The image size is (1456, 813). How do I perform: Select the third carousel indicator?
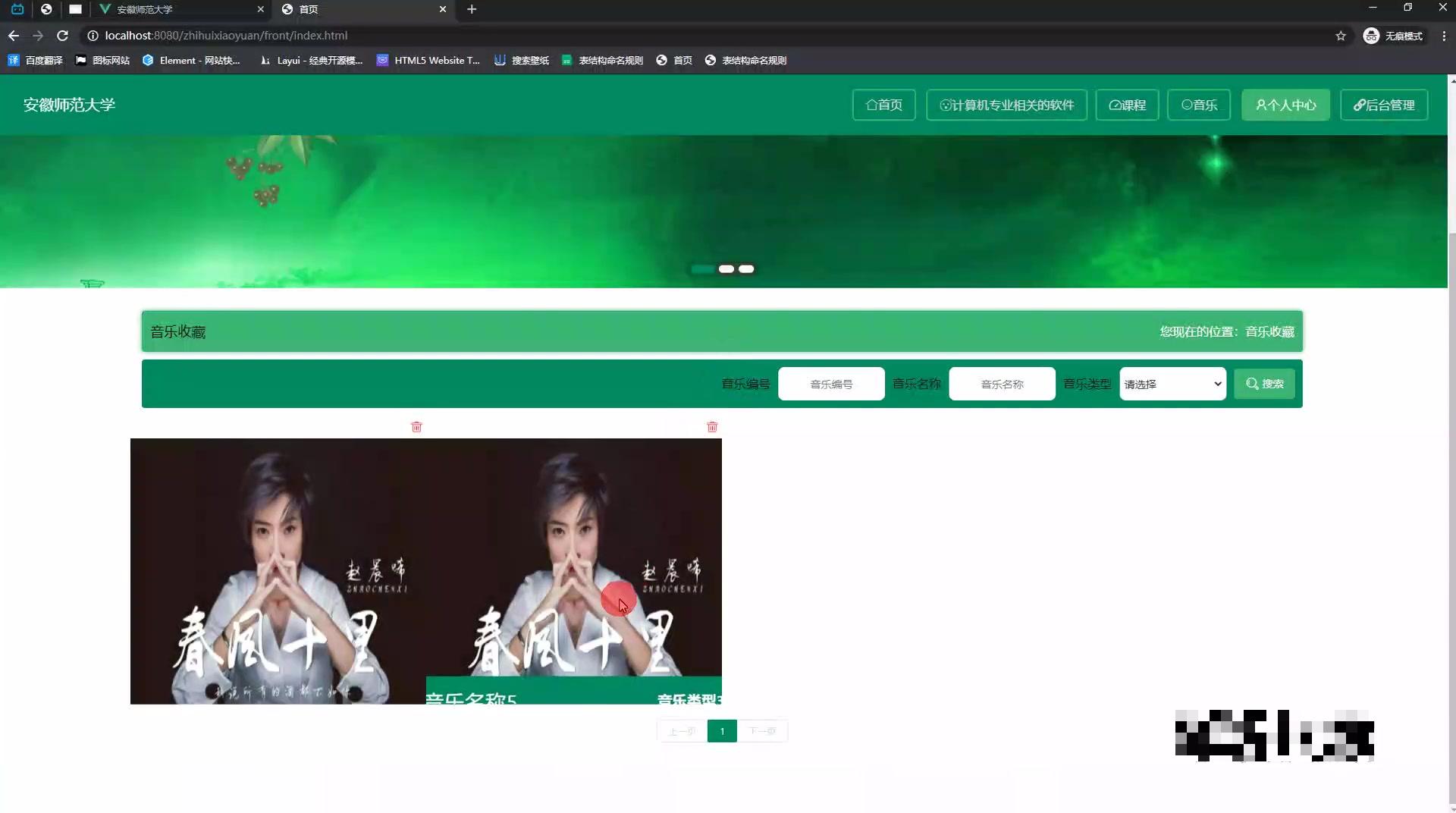click(746, 269)
